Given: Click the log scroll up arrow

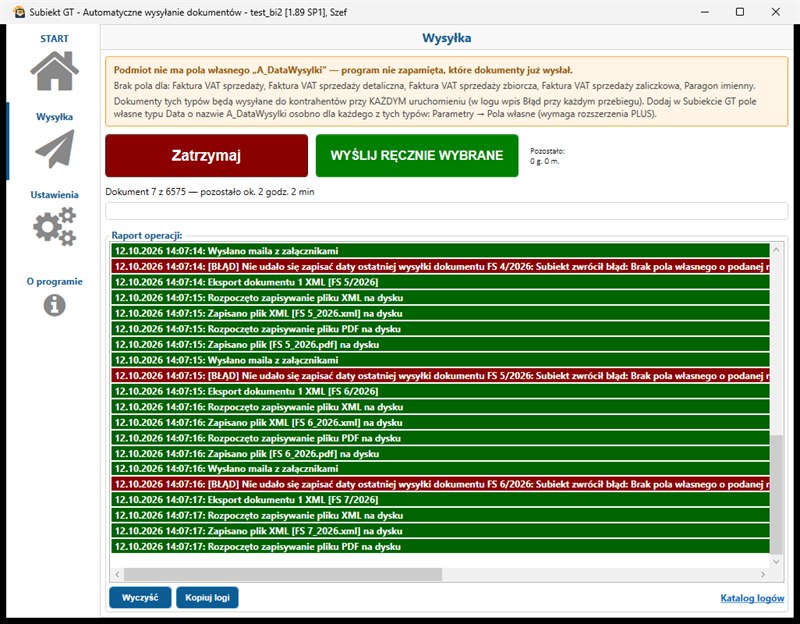Looking at the screenshot, I should tap(776, 250).
